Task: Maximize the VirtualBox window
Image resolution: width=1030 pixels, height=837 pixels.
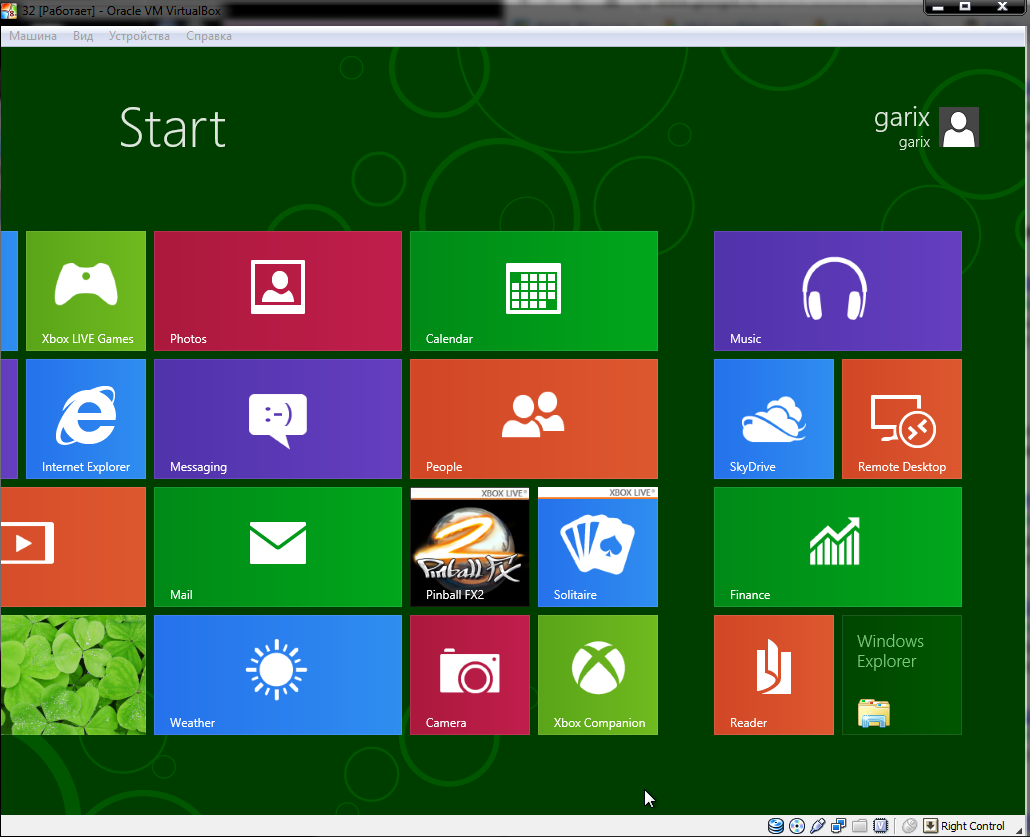Action: (x=965, y=7)
